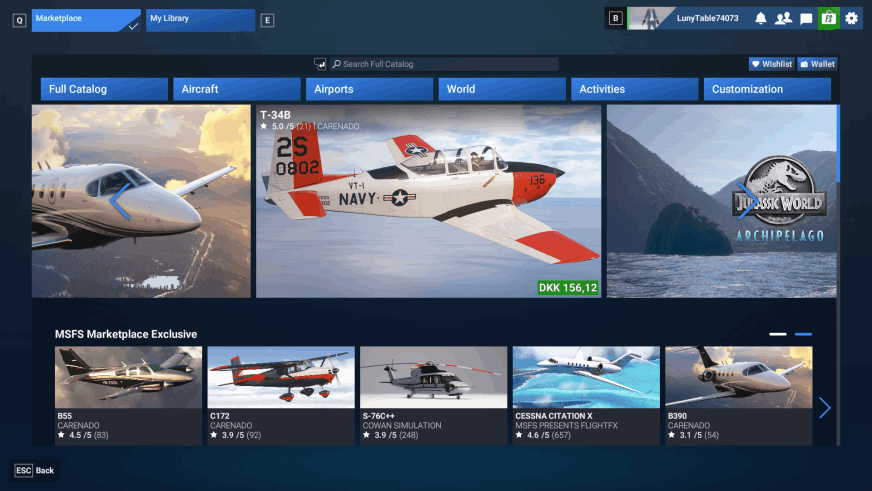872x491 pixels.
Task: Open the notifications bell icon
Action: [x=761, y=18]
